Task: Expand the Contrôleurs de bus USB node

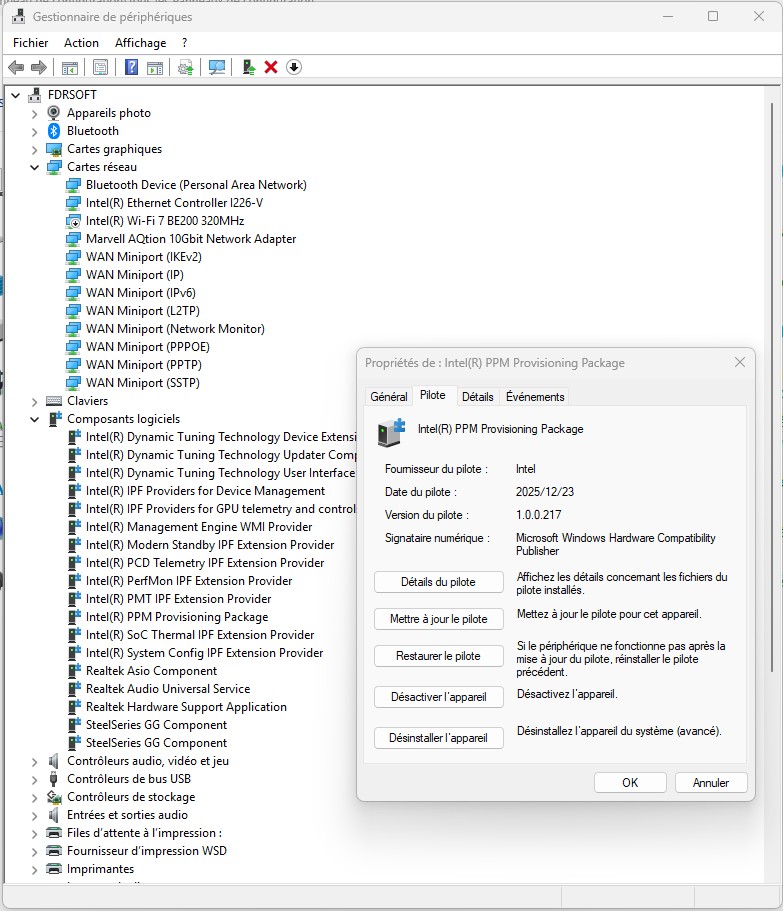Action: coord(34,779)
